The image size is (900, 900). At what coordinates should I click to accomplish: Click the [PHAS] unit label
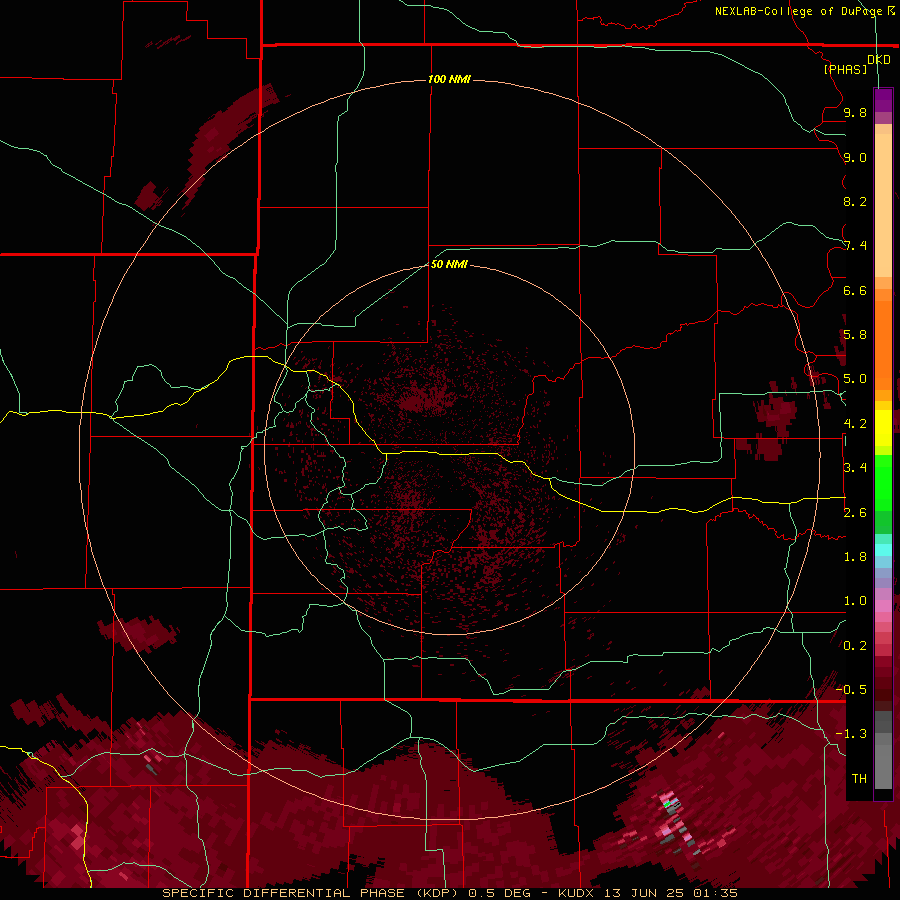coord(845,69)
